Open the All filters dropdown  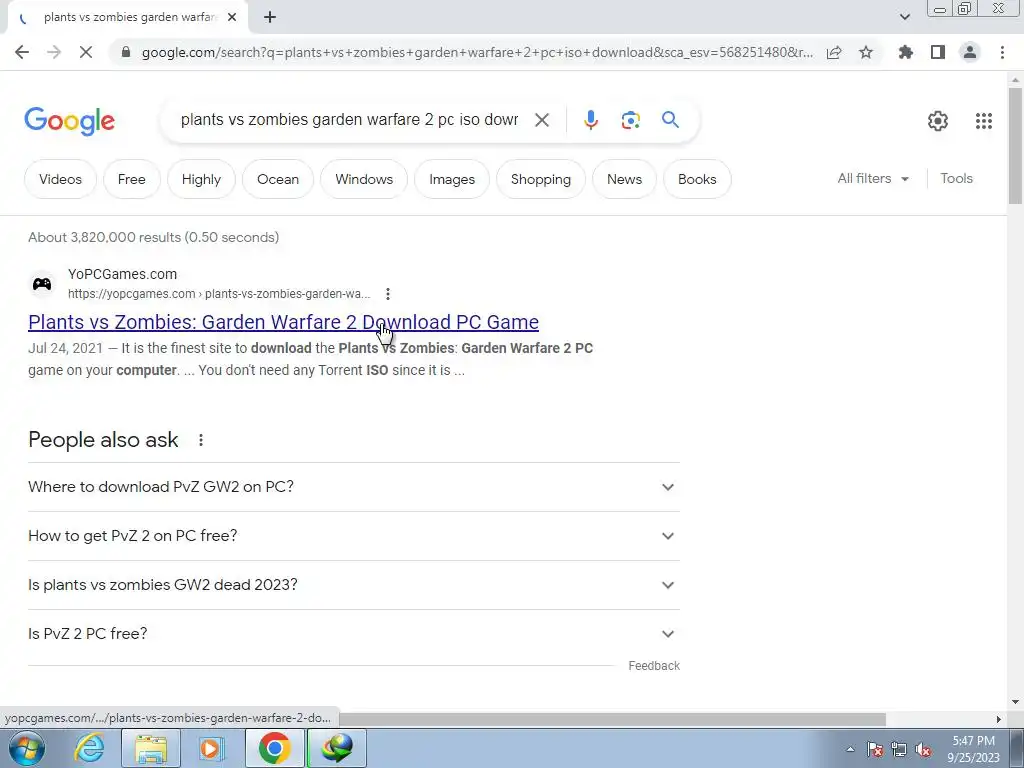[873, 178]
